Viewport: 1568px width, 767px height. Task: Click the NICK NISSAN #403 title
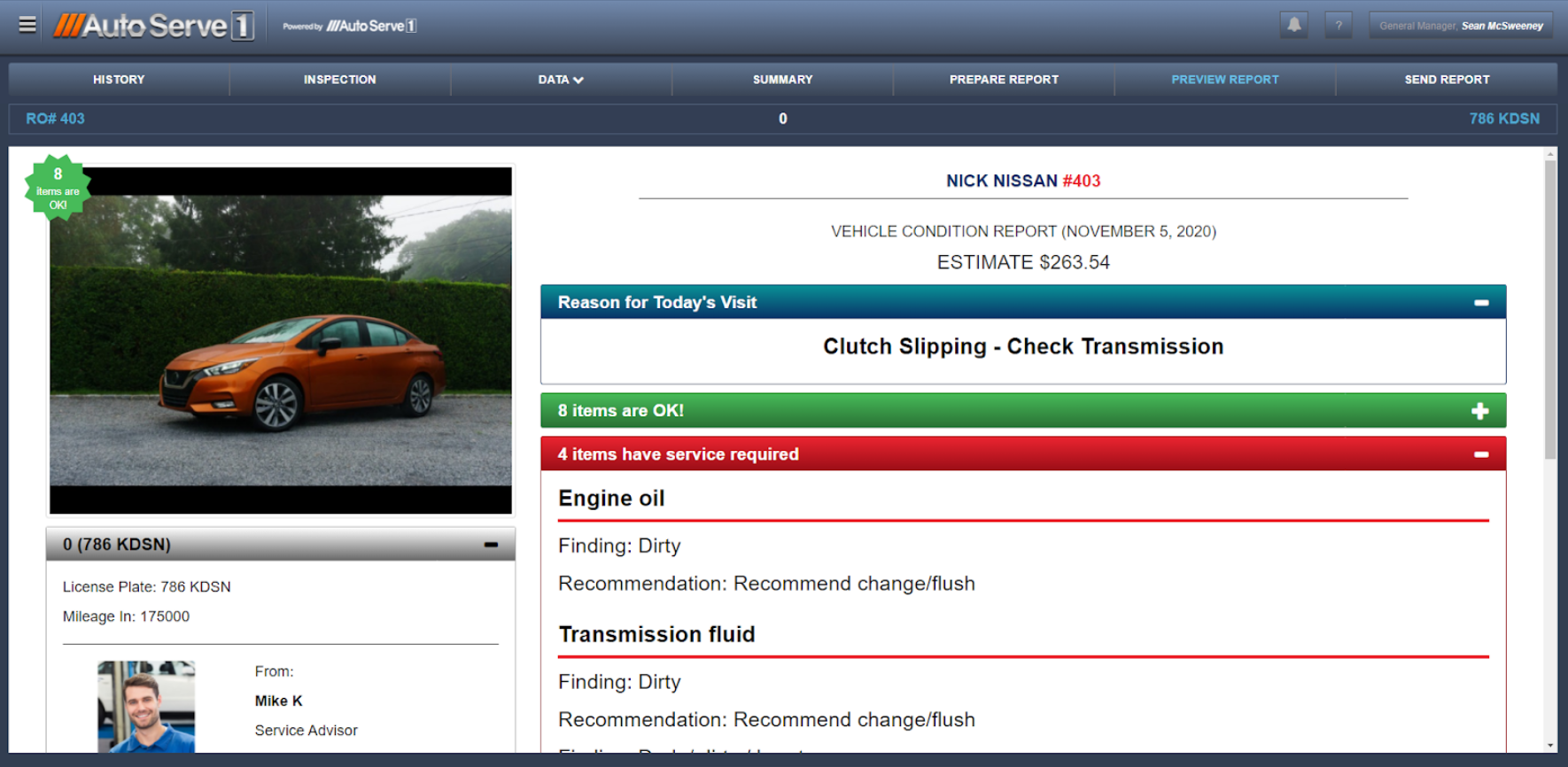pos(1023,182)
